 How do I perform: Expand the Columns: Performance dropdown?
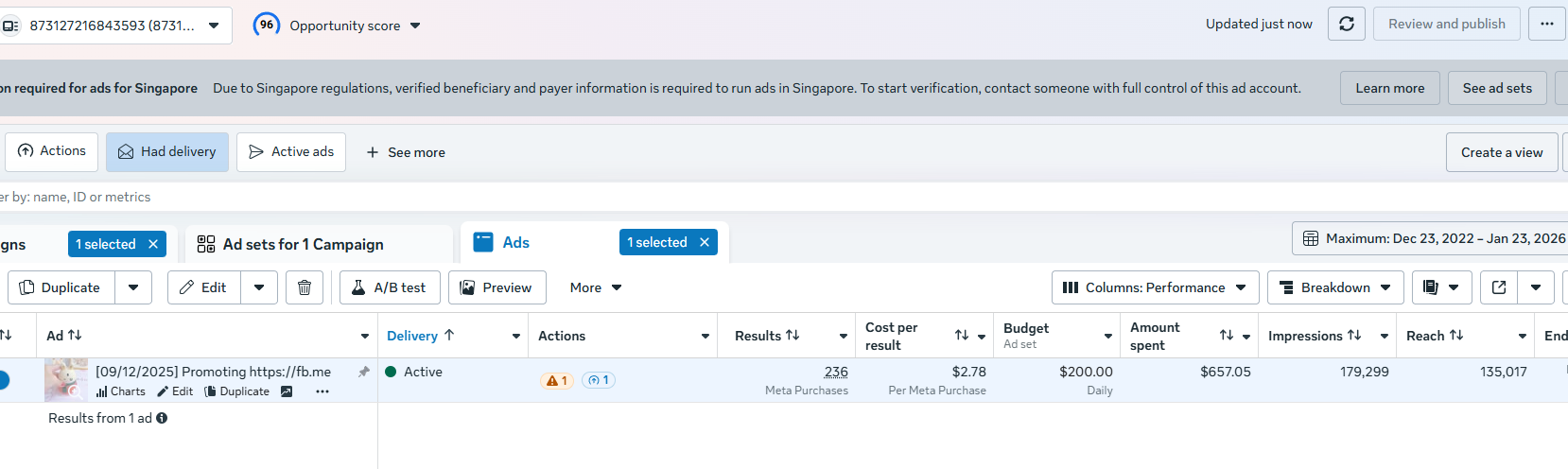tap(1155, 287)
